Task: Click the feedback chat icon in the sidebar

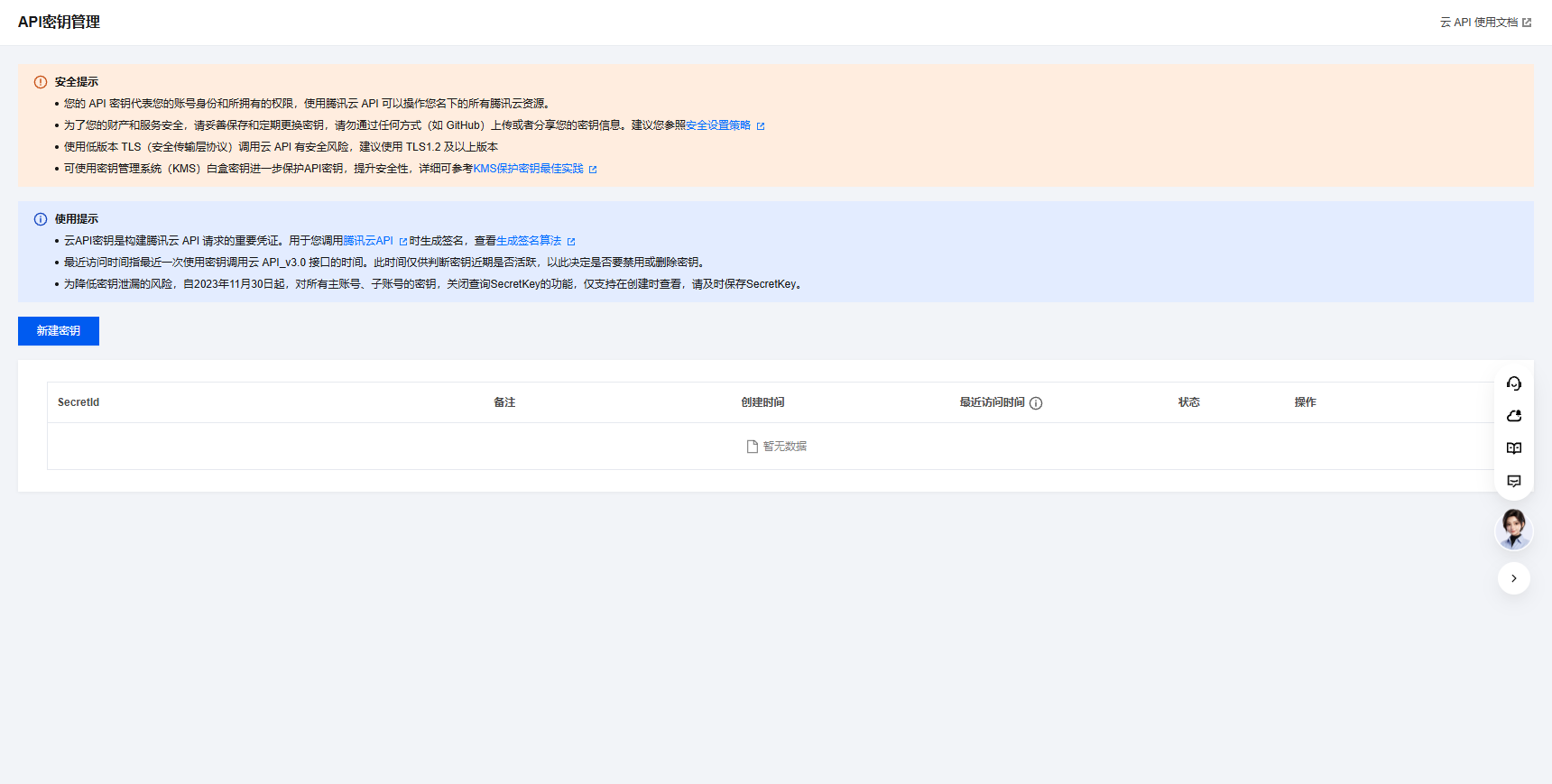Action: pos(1514,481)
